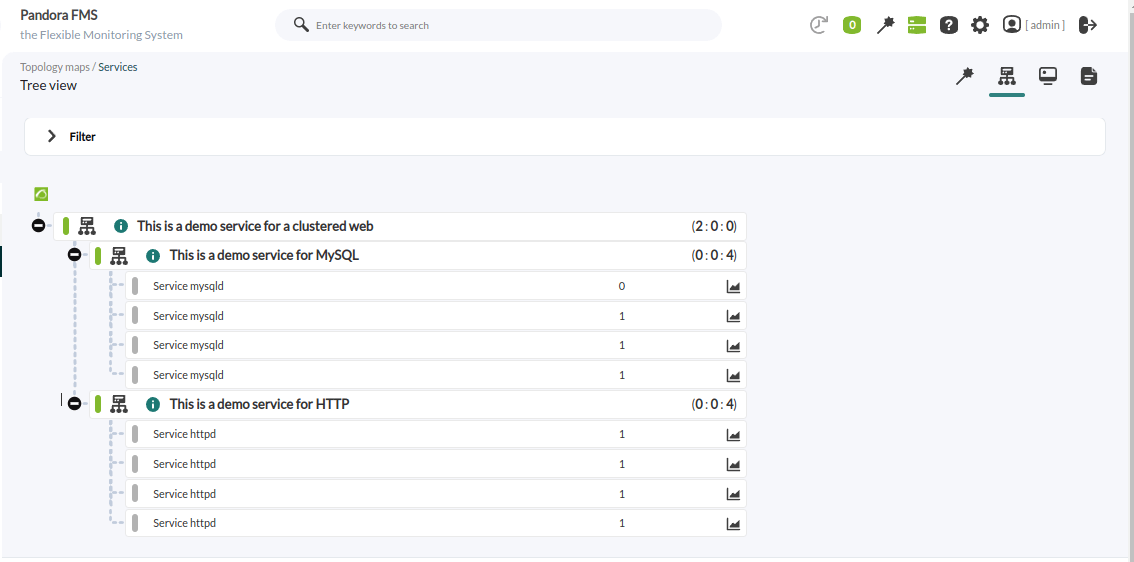Open graph for last Service httpd row
The width and height of the screenshot is (1134, 562).
point(733,523)
